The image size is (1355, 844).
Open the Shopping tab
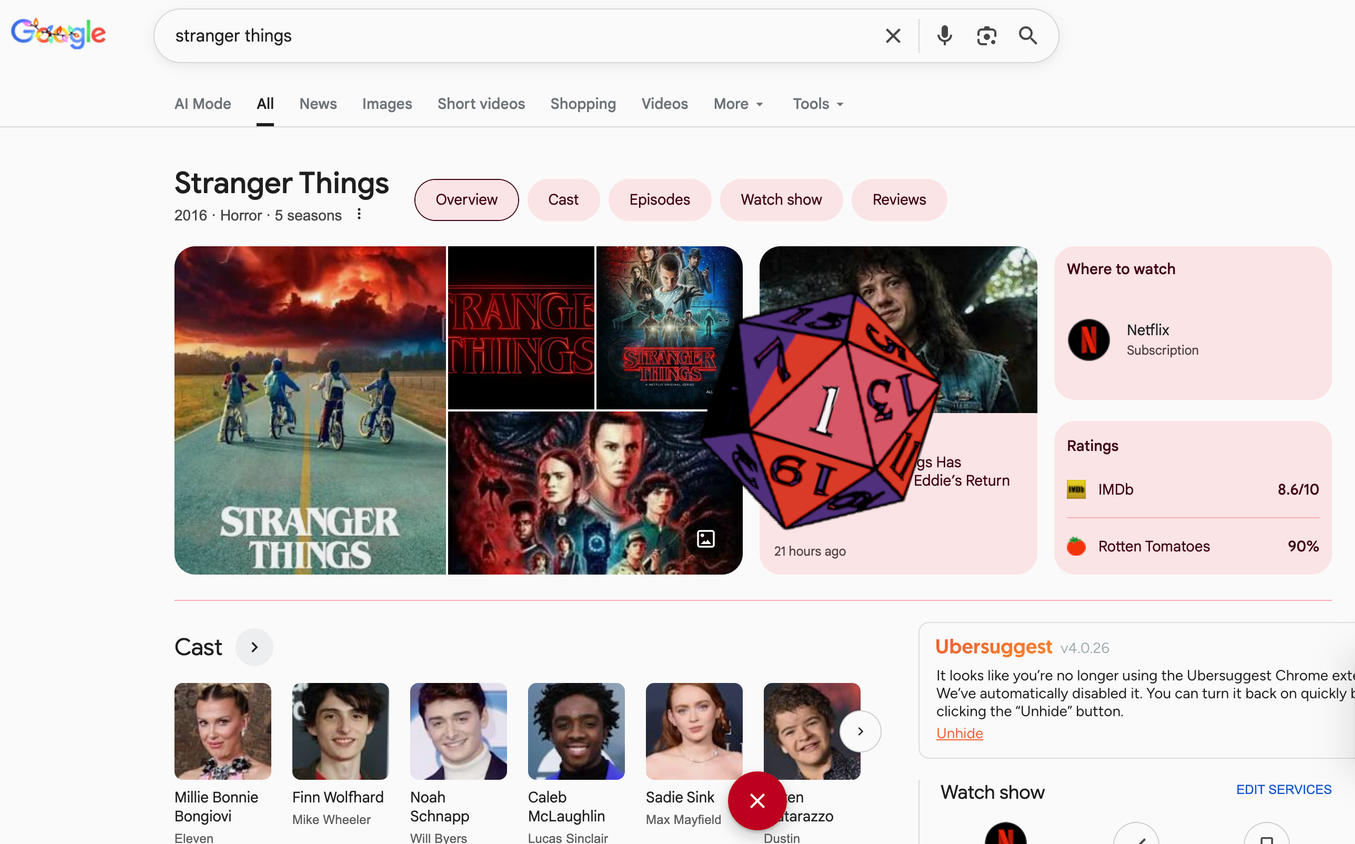(x=583, y=104)
